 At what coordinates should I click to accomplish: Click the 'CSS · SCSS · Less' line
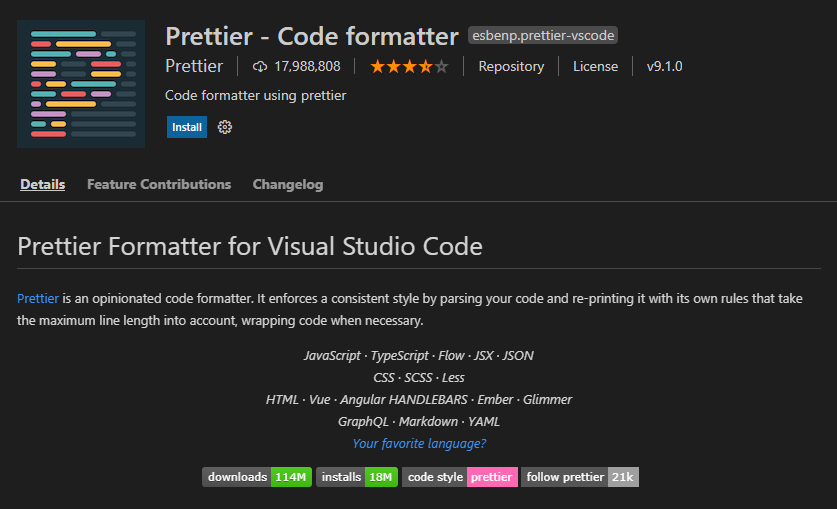(x=418, y=378)
